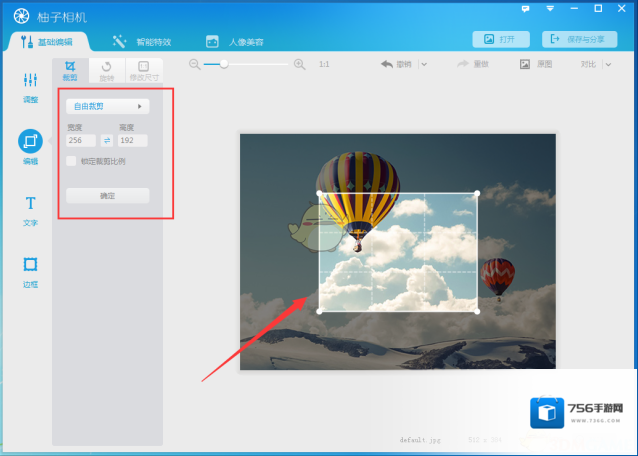The height and width of the screenshot is (456, 638).
Task: Open the 旋转 rotate sub-tab
Action: point(107,70)
